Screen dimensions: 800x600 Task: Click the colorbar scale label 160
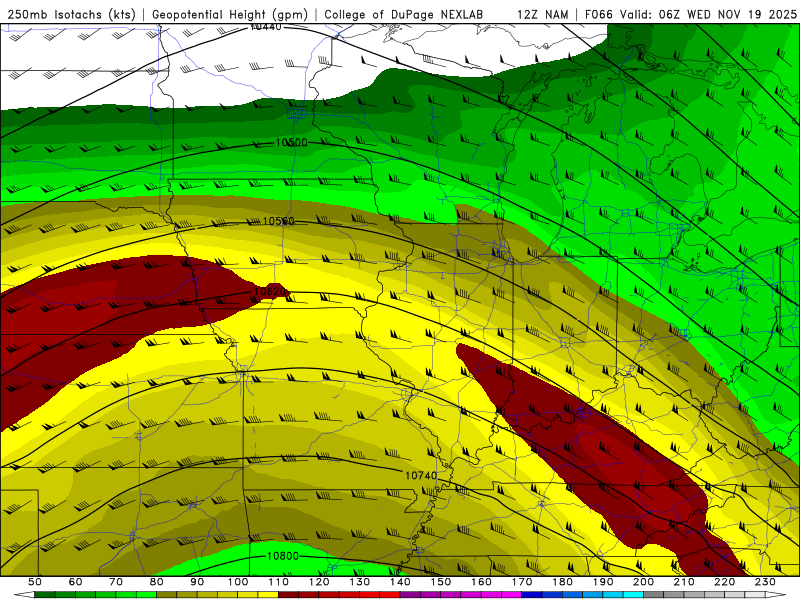click(481, 582)
